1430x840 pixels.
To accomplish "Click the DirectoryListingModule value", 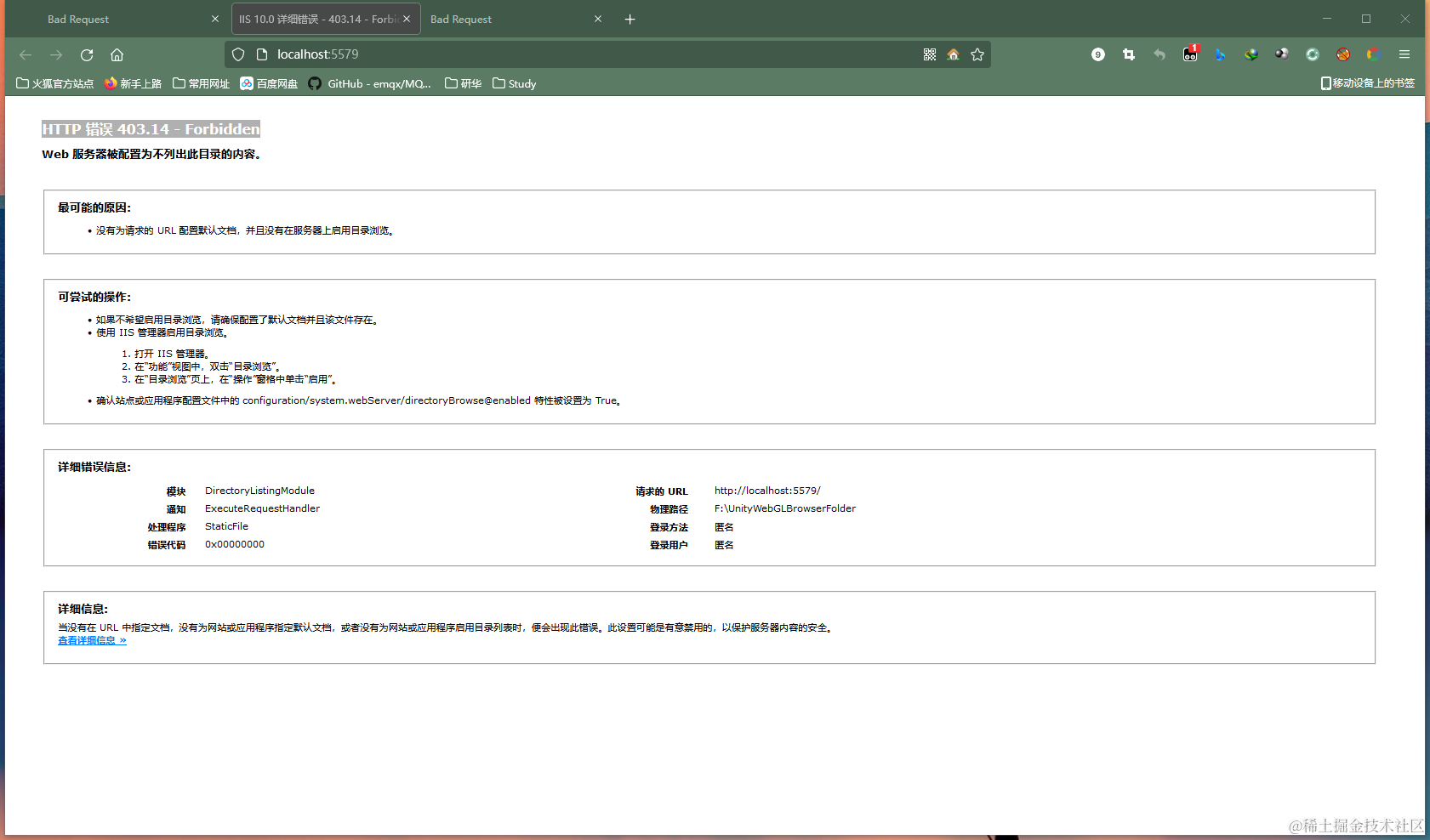I will tap(259, 491).
